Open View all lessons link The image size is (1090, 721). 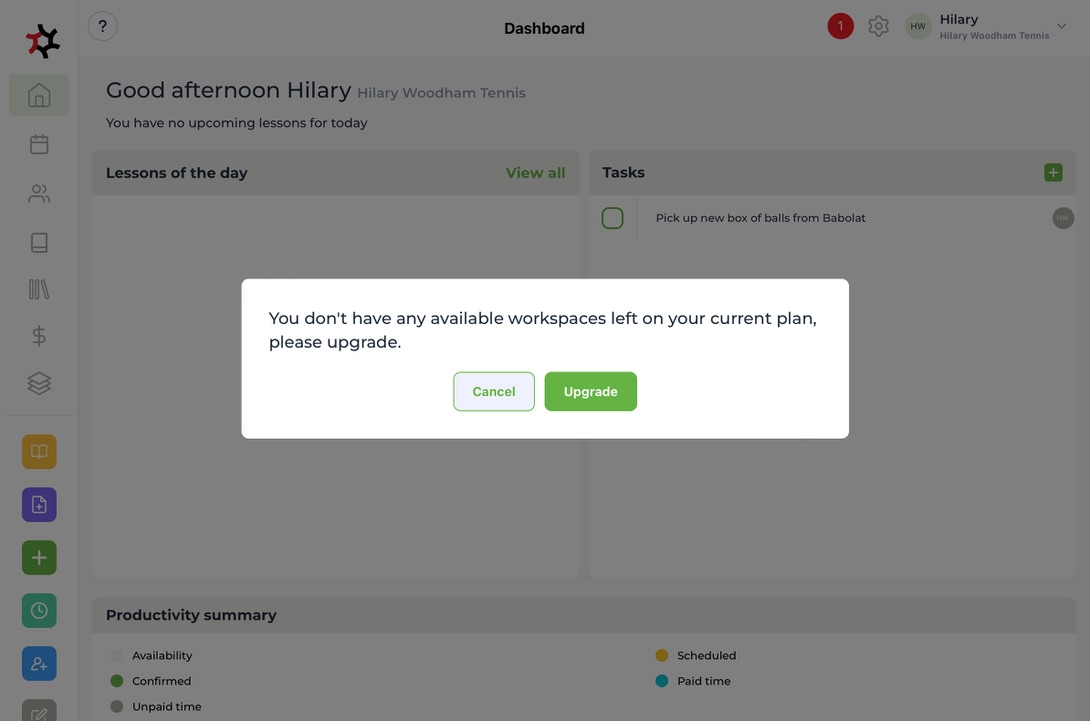coord(535,173)
